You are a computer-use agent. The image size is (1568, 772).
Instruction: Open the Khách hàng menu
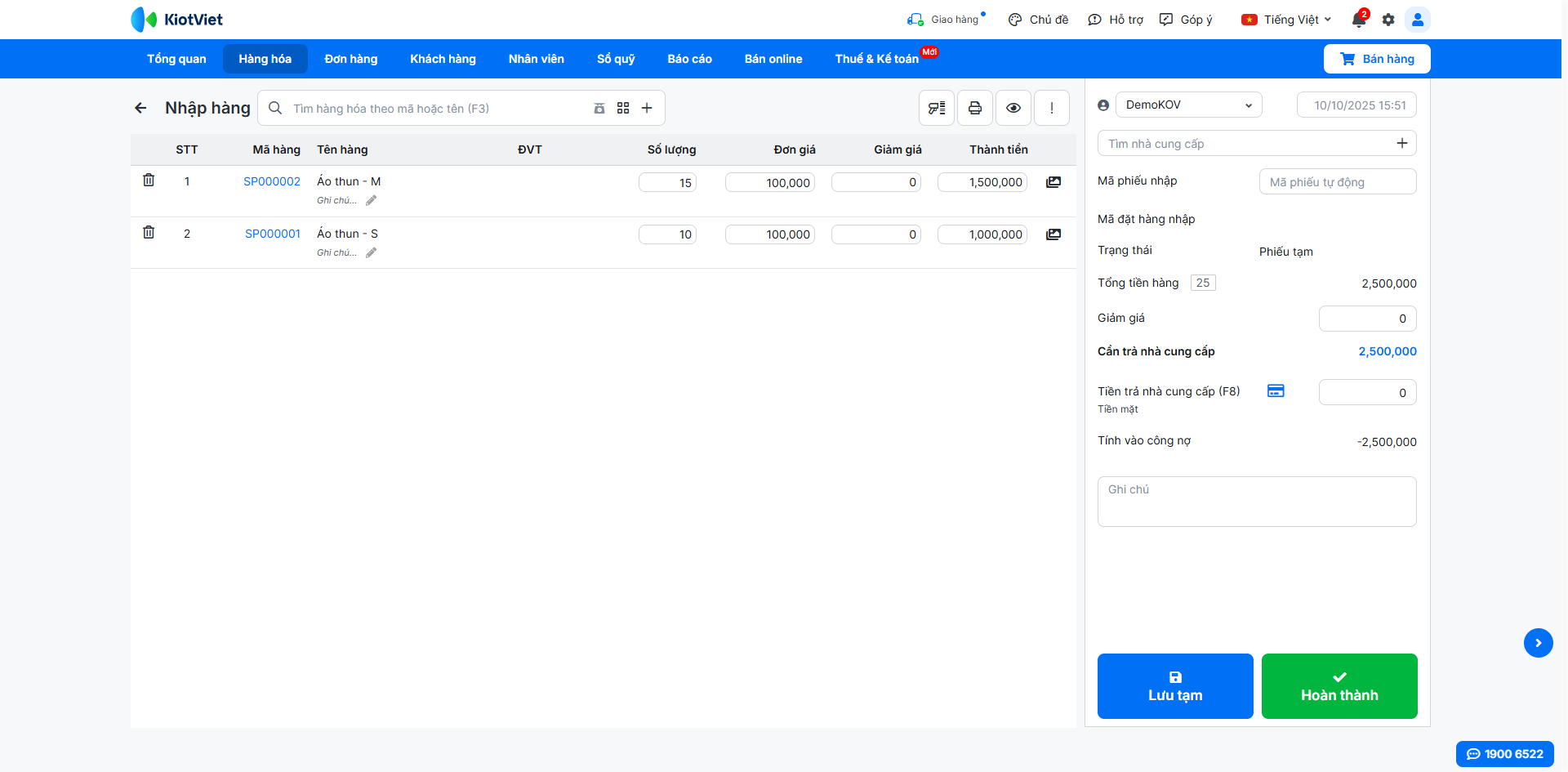pyautogui.click(x=443, y=59)
